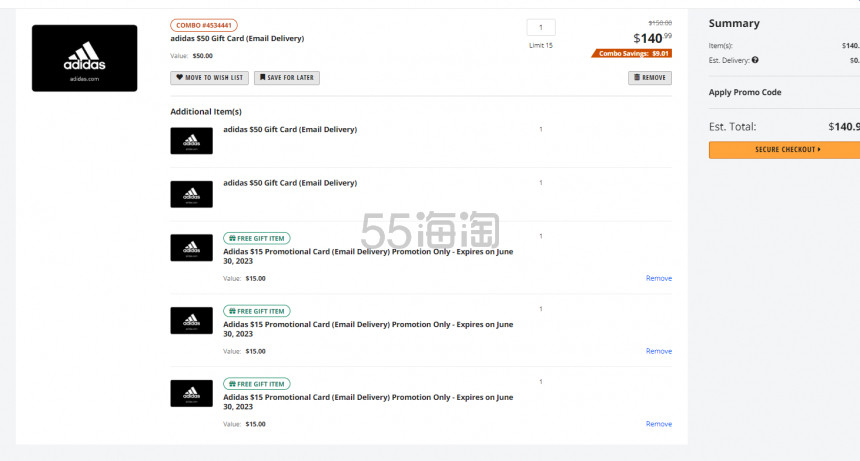
Task: Click the quantity input box
Action: tap(540, 28)
